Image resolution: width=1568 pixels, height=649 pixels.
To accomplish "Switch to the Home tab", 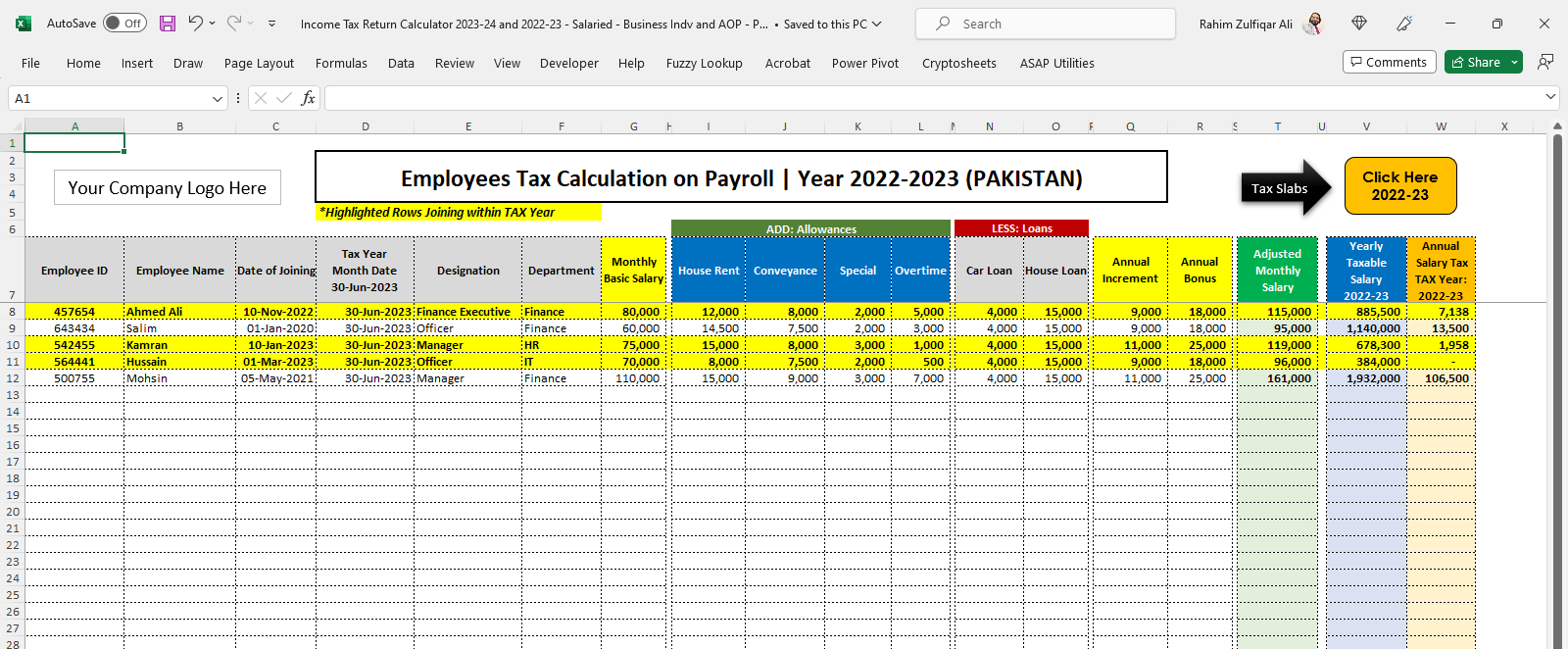I will point(83,63).
